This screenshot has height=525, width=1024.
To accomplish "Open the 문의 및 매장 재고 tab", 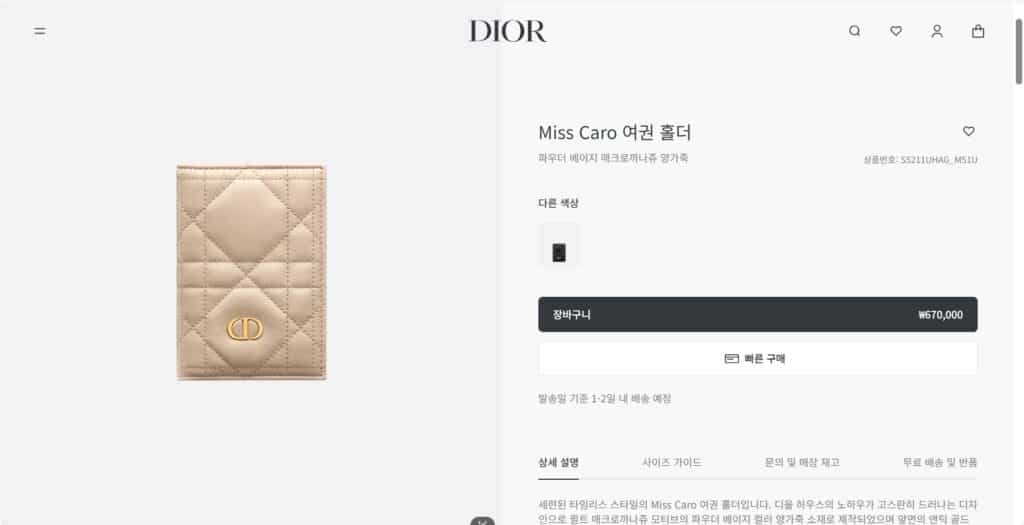I will tap(802, 462).
